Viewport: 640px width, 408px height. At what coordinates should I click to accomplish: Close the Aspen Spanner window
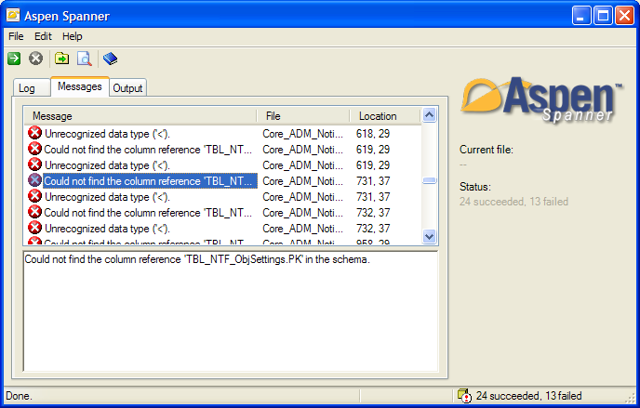pos(624,16)
